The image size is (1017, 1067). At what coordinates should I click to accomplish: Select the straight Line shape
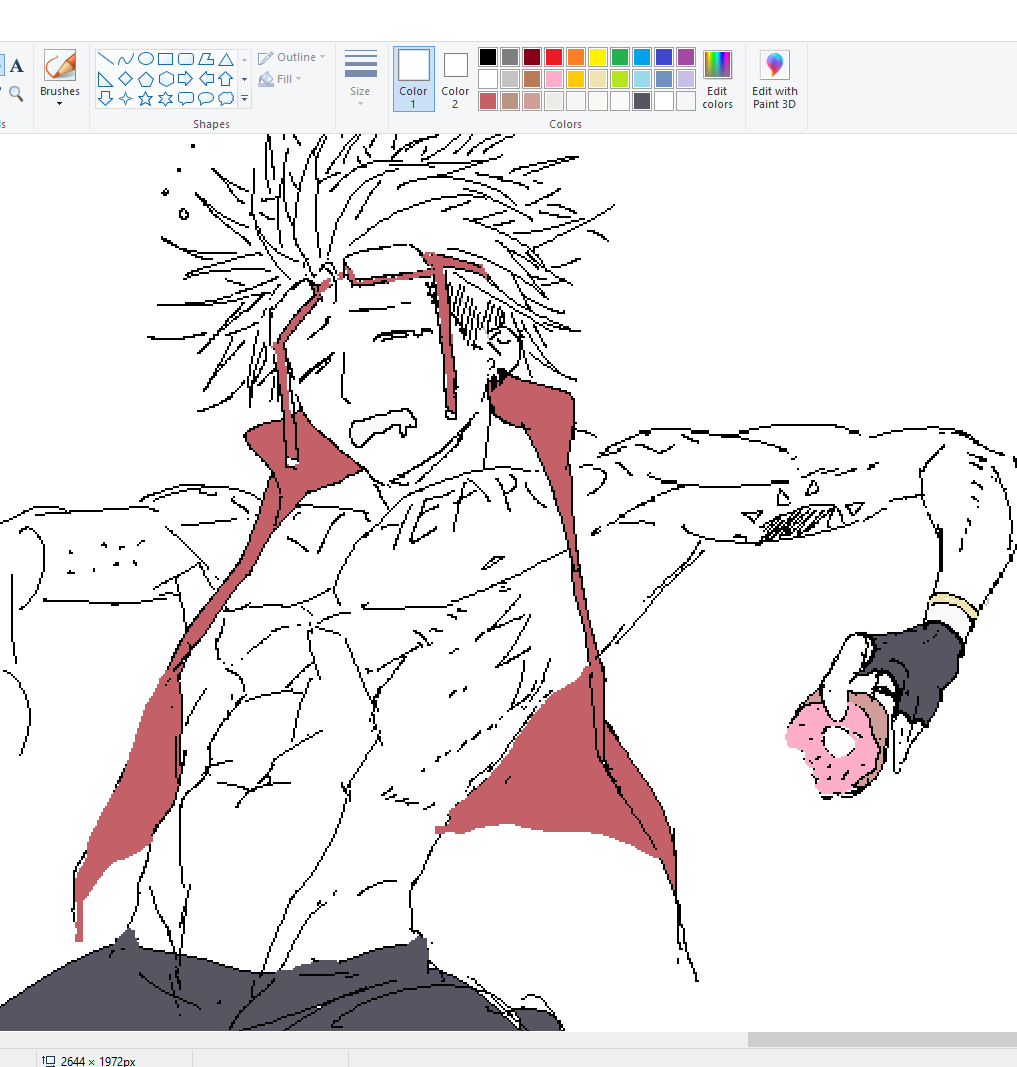tap(105, 59)
